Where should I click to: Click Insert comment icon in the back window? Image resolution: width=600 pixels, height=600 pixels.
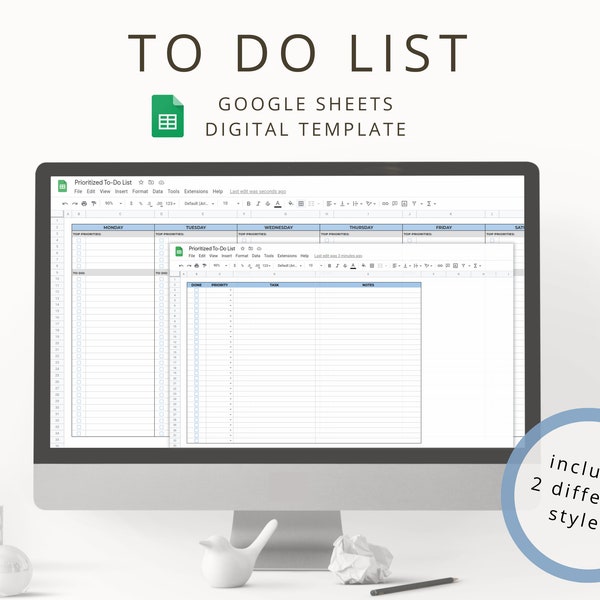coord(395,204)
